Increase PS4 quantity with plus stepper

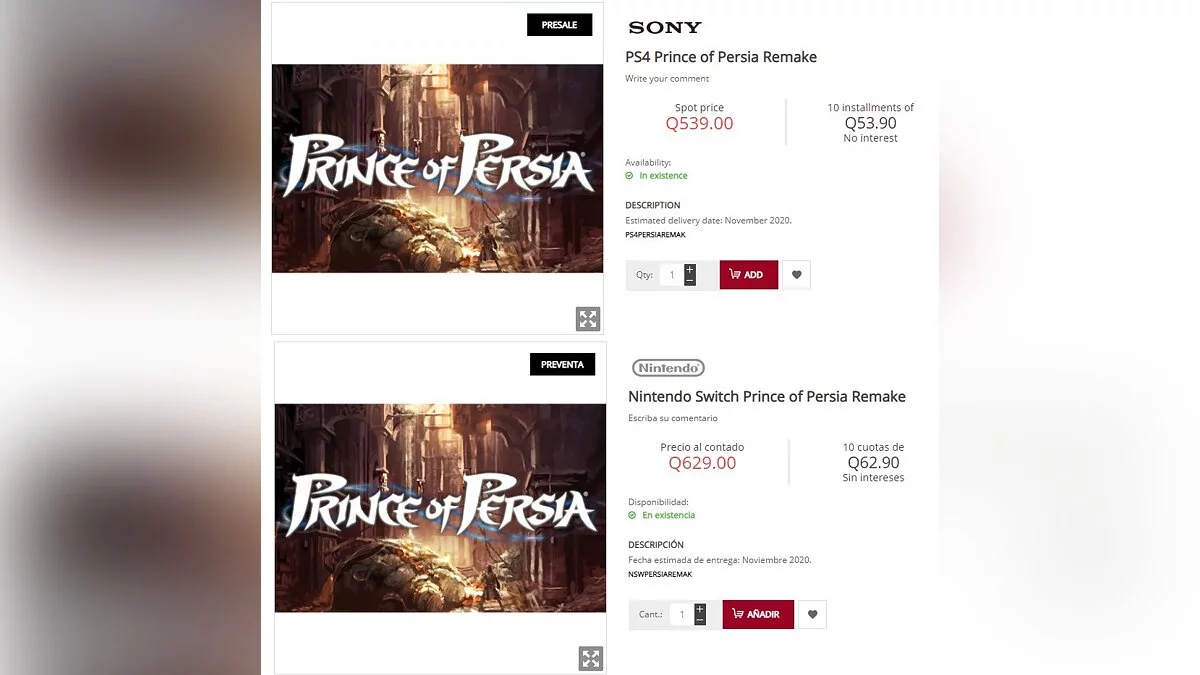(x=690, y=269)
